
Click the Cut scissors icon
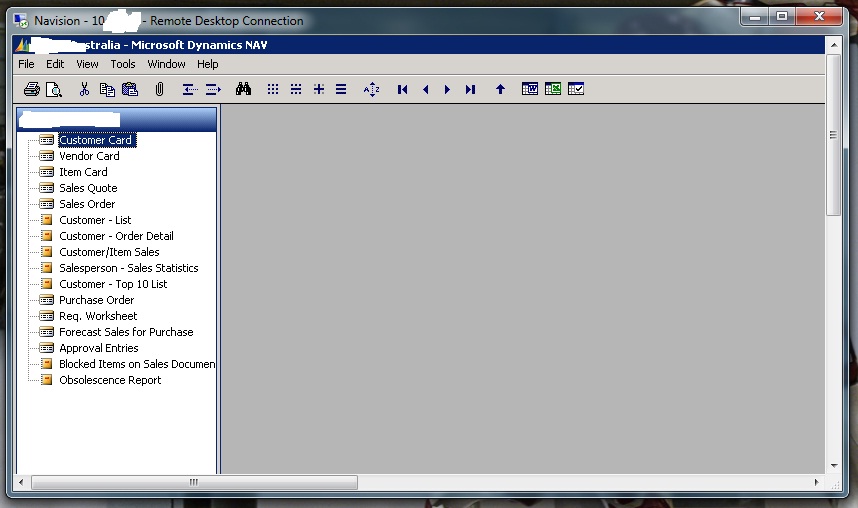click(84, 89)
